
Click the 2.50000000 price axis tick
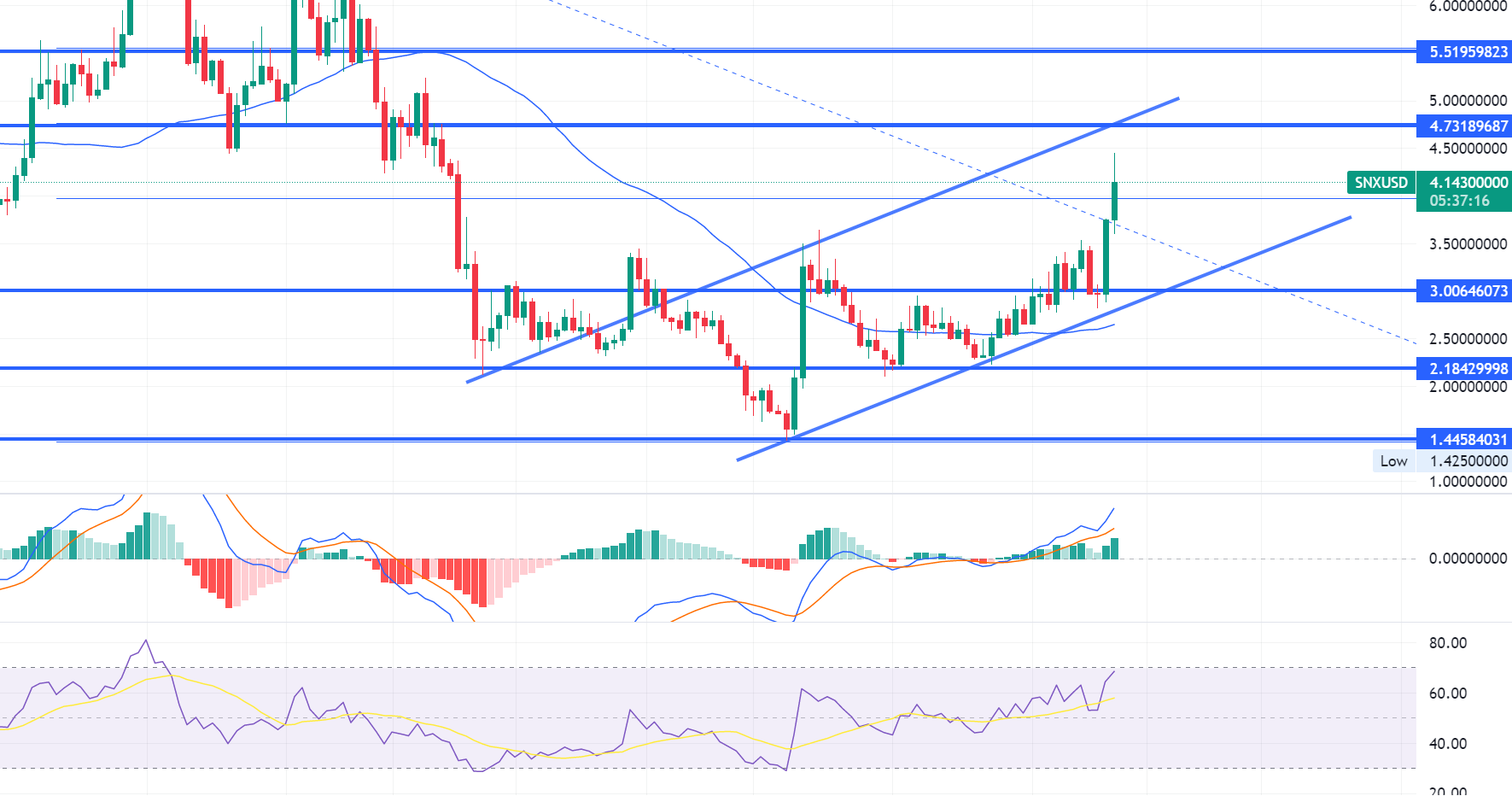click(1468, 339)
